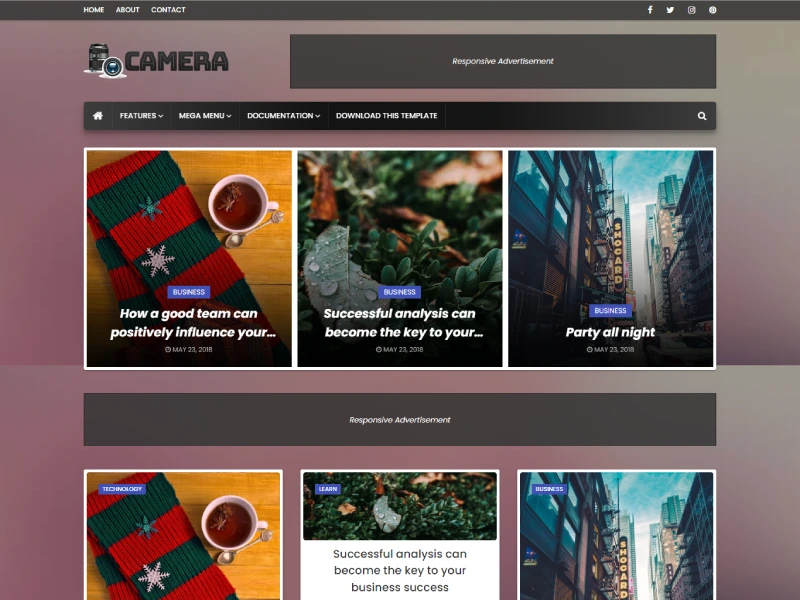This screenshot has width=800, height=600.
Task: Open the Pinterest social icon
Action: [x=712, y=10]
